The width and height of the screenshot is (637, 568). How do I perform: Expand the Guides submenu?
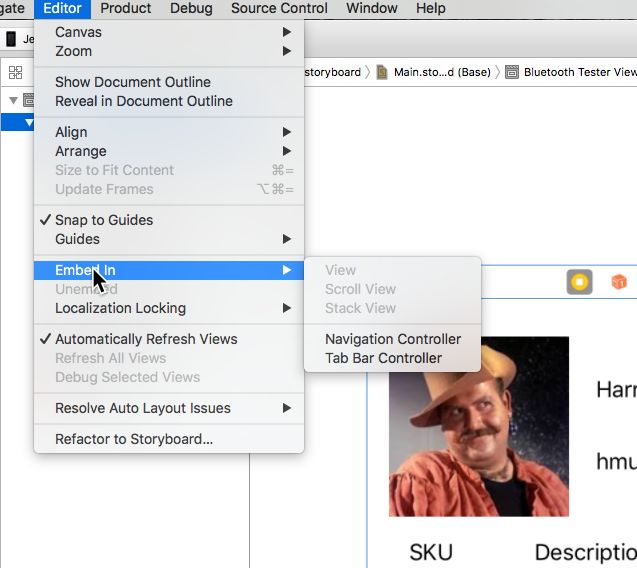coord(169,239)
